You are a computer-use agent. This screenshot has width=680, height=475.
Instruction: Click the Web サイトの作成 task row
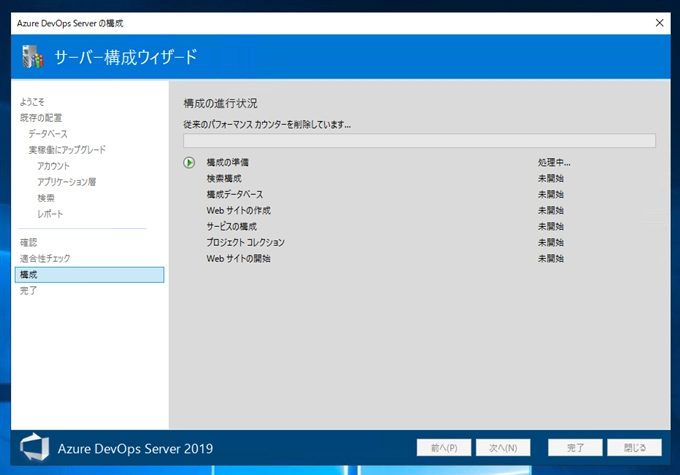tap(239, 211)
